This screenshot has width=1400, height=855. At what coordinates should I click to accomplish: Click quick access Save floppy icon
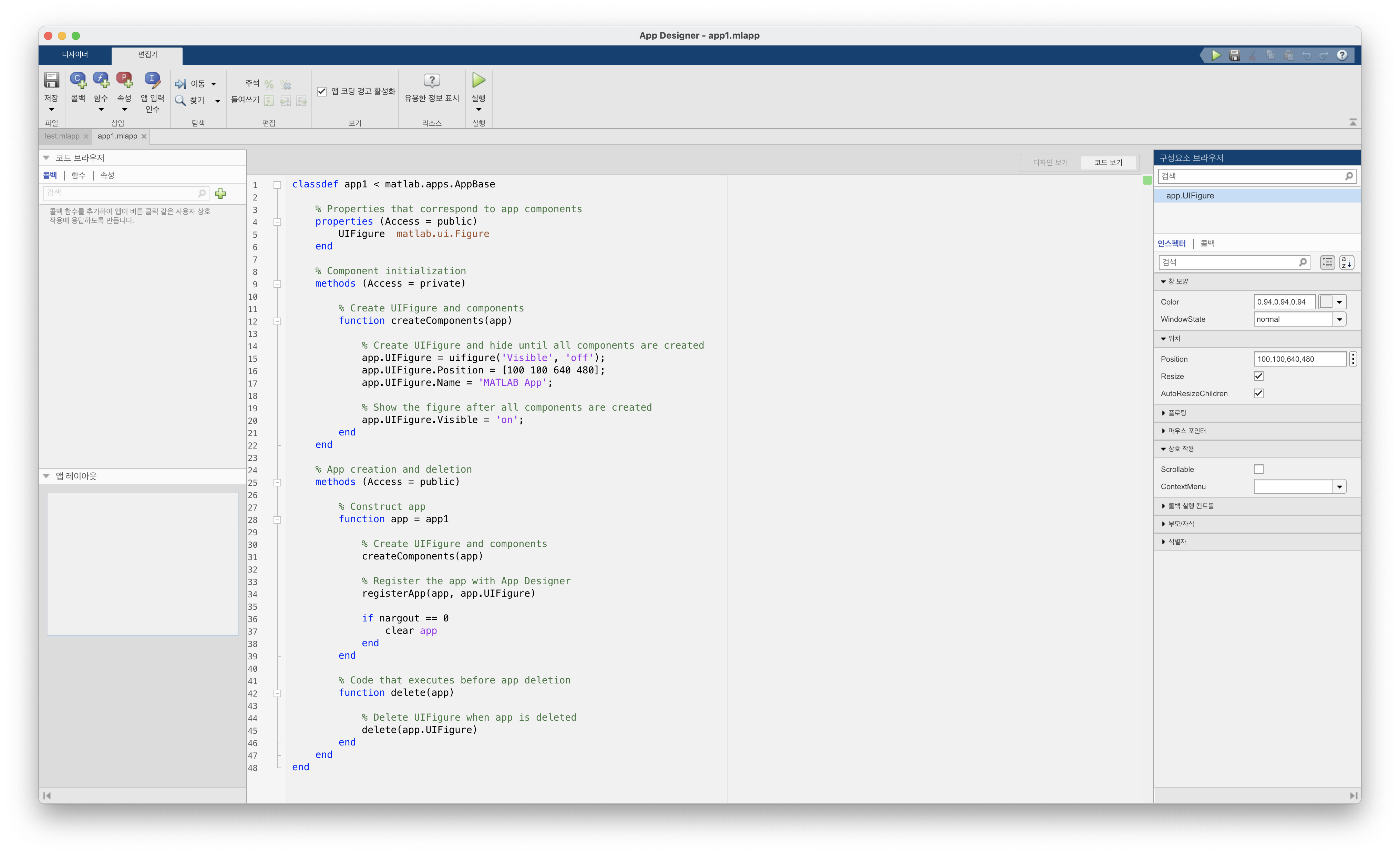(1235, 55)
